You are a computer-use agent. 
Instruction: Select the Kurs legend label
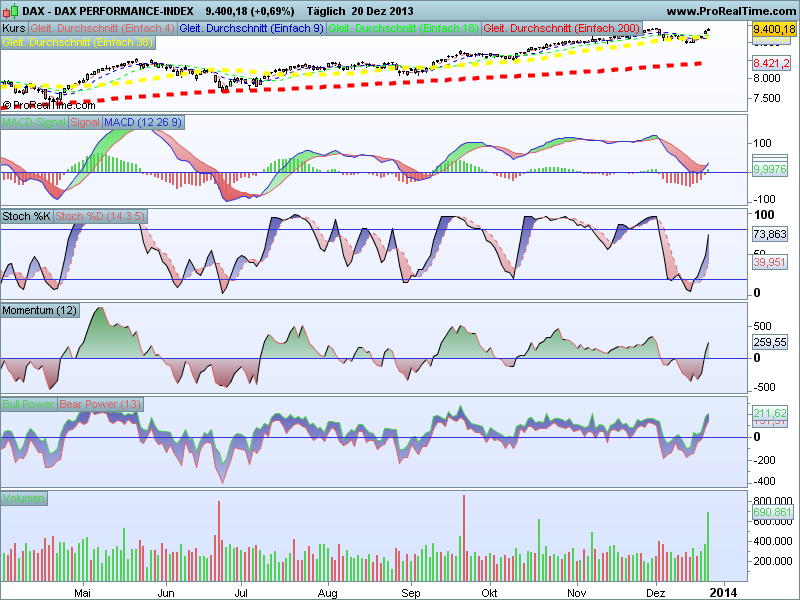coord(14,29)
